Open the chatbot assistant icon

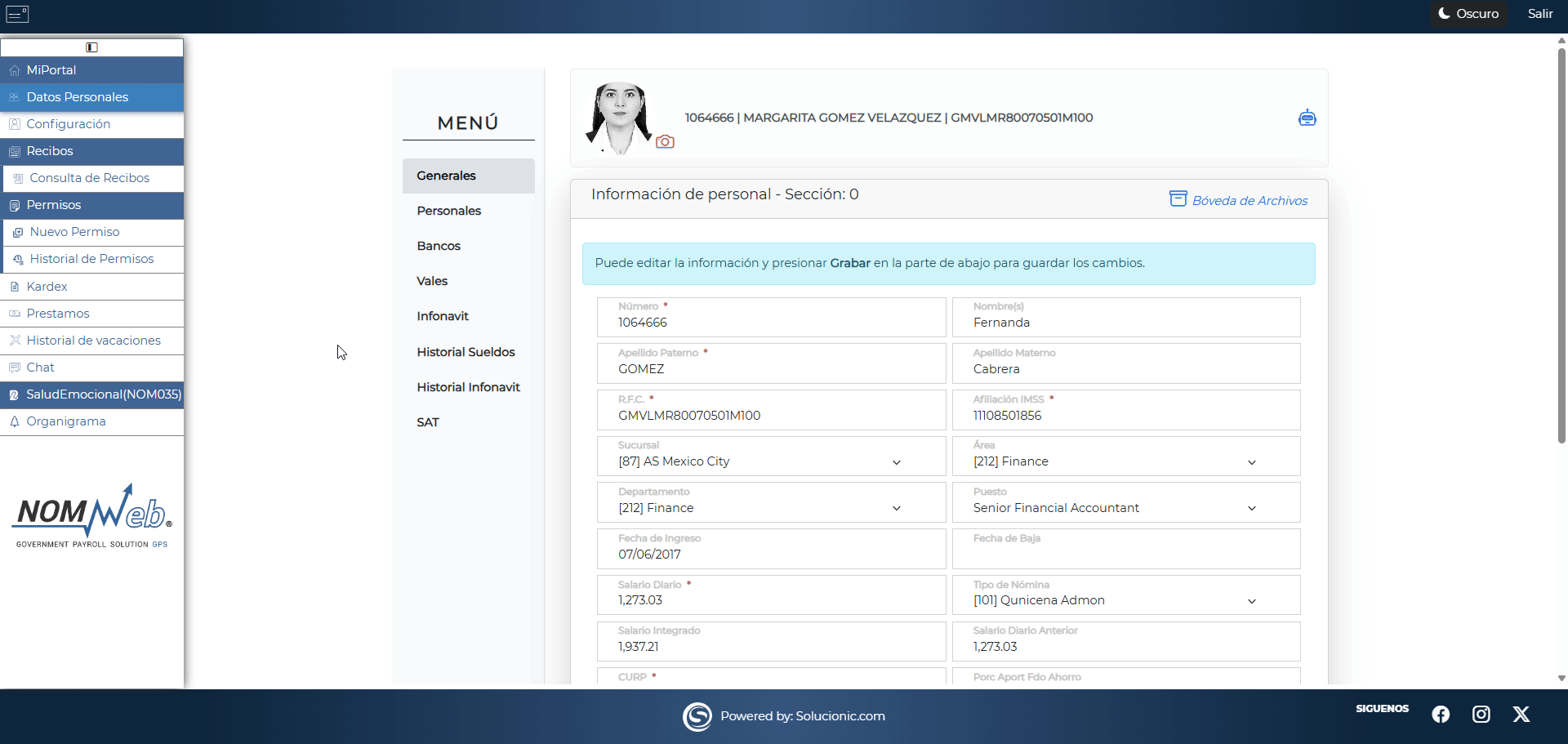1307,118
